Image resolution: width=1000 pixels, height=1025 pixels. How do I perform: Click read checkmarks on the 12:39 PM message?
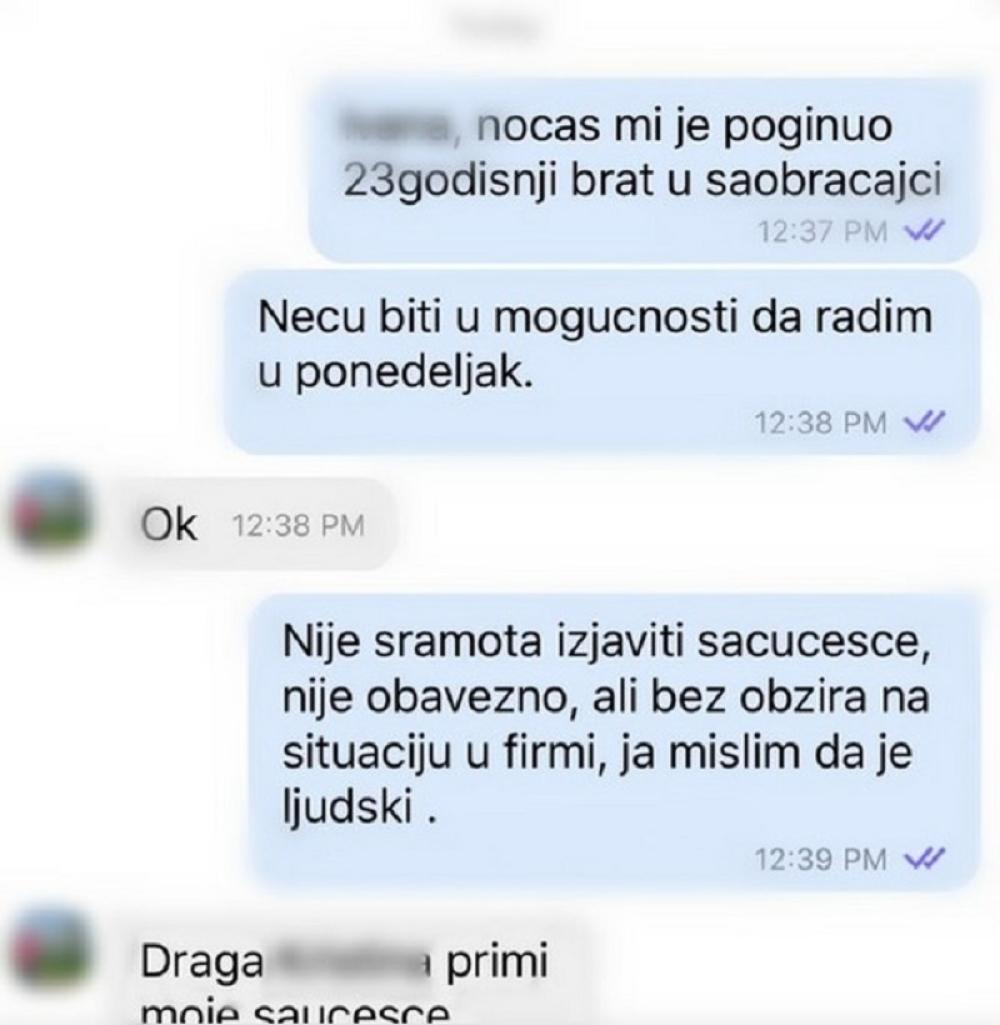[923, 858]
